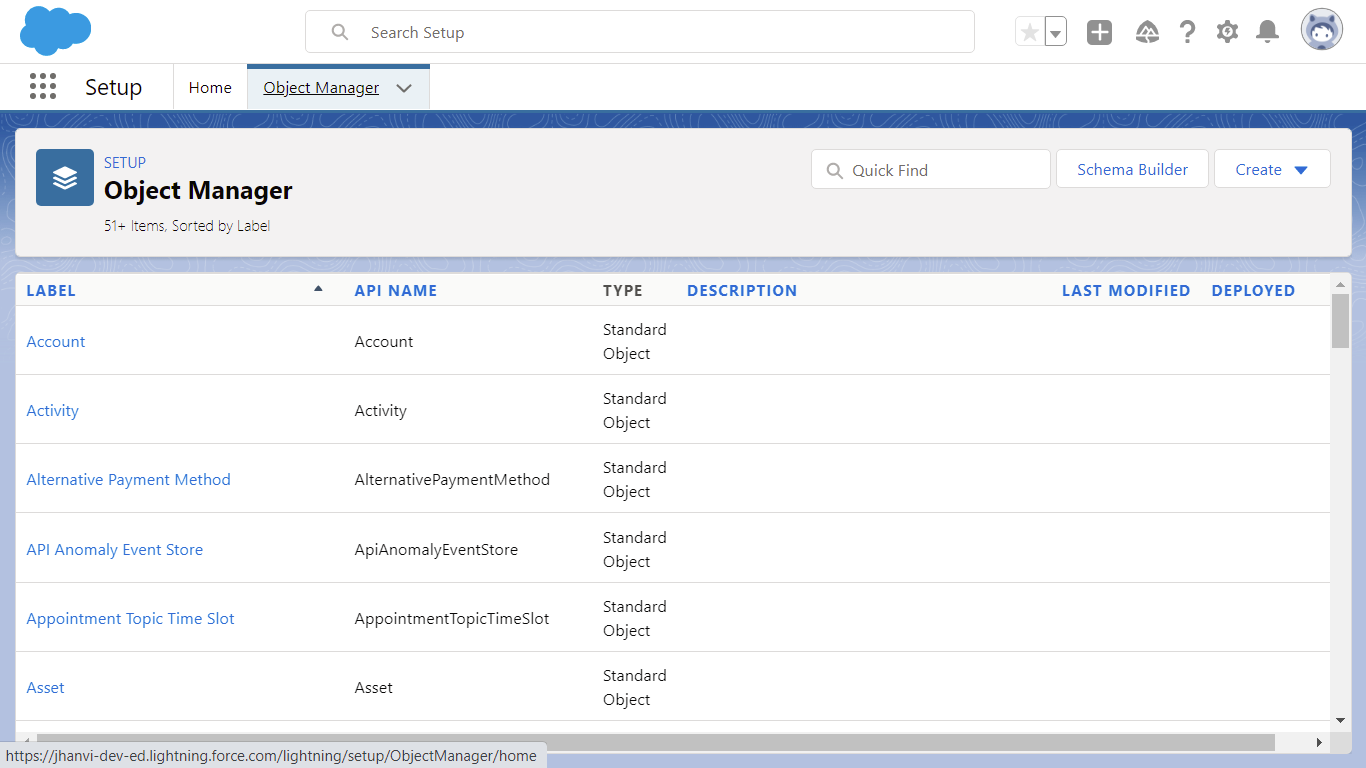Sort by Deployed column
Screen dimensions: 1366x768
pyautogui.click(x=1253, y=291)
